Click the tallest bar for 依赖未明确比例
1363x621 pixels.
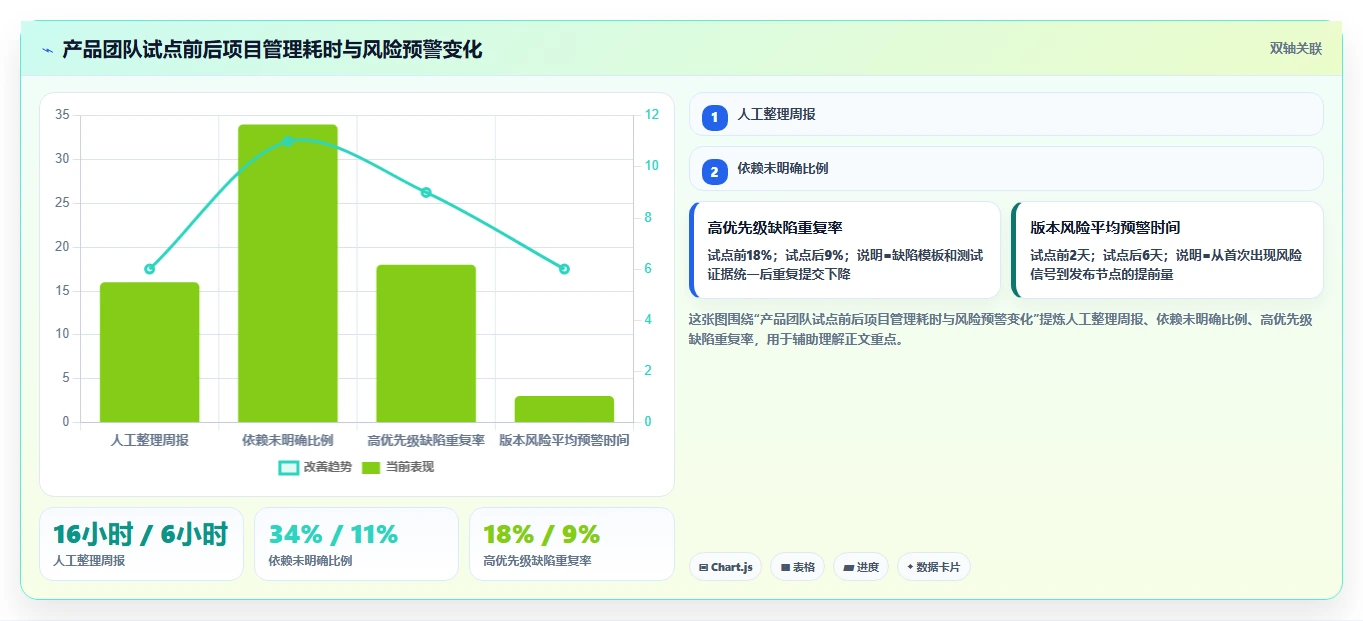(288, 273)
